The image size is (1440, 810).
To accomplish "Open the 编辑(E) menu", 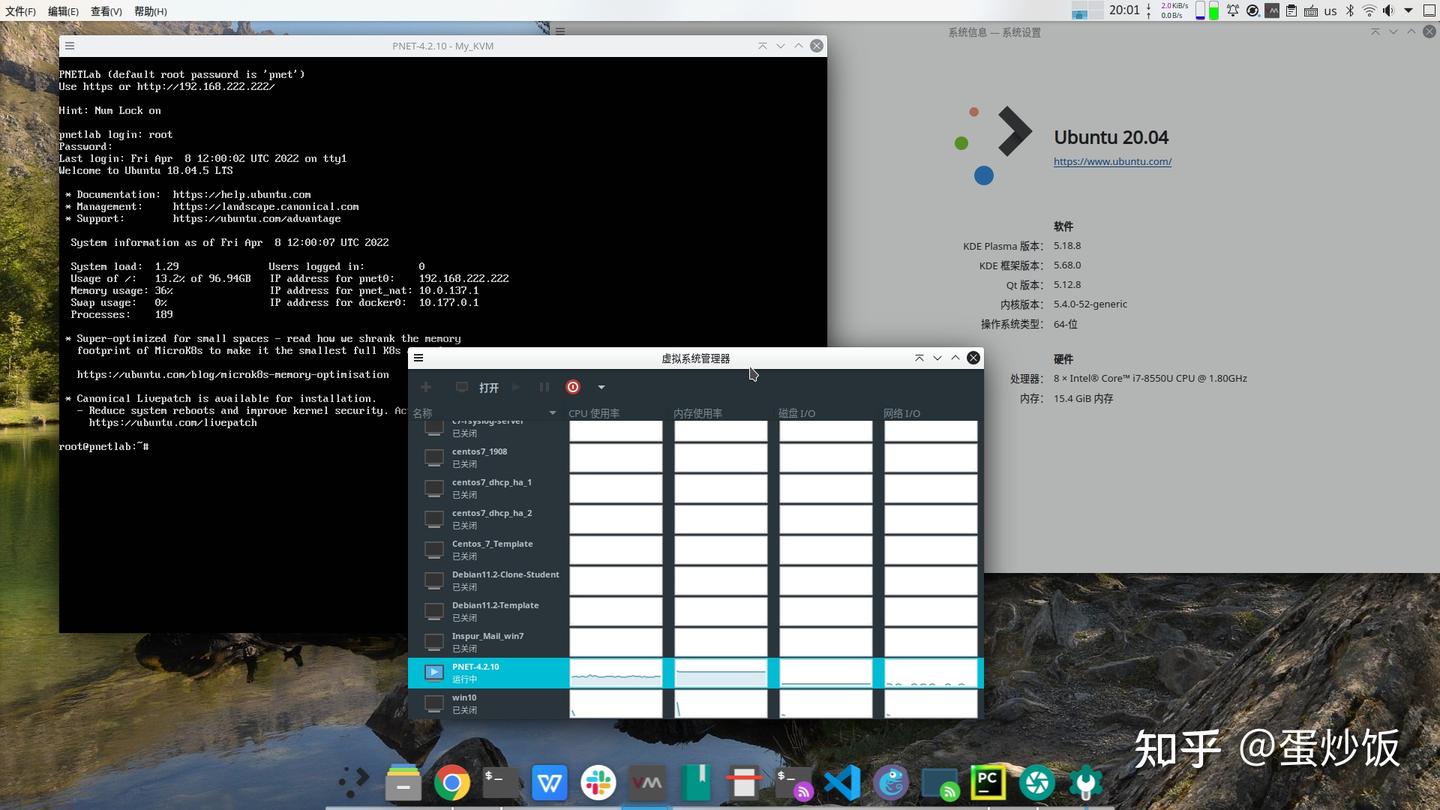I will coord(63,11).
